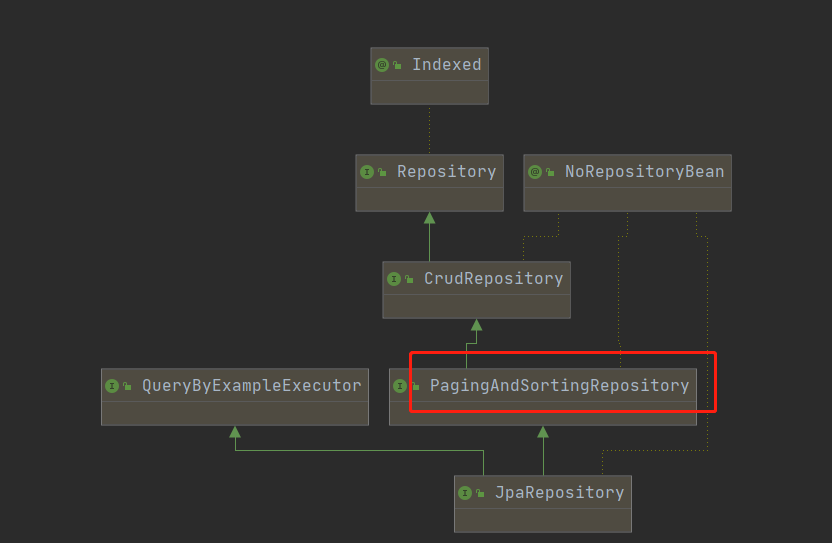Select the Repository node title
Screen dimensions: 832x543
pos(447,172)
